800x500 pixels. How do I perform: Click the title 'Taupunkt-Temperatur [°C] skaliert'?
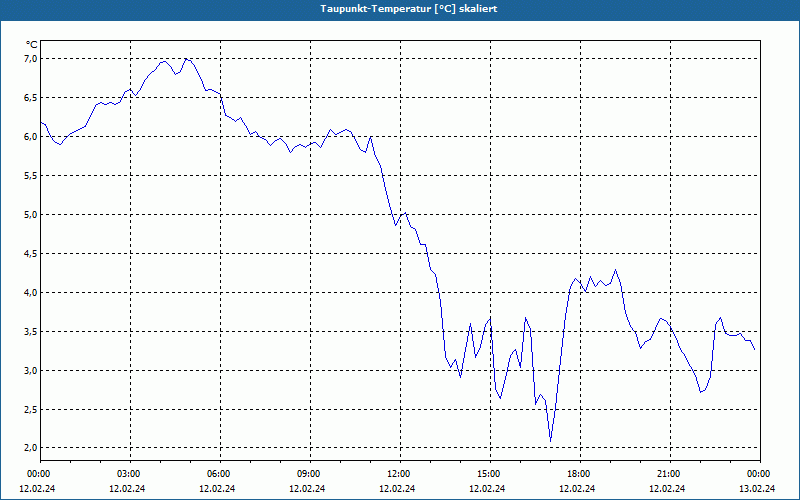[x=409, y=9]
